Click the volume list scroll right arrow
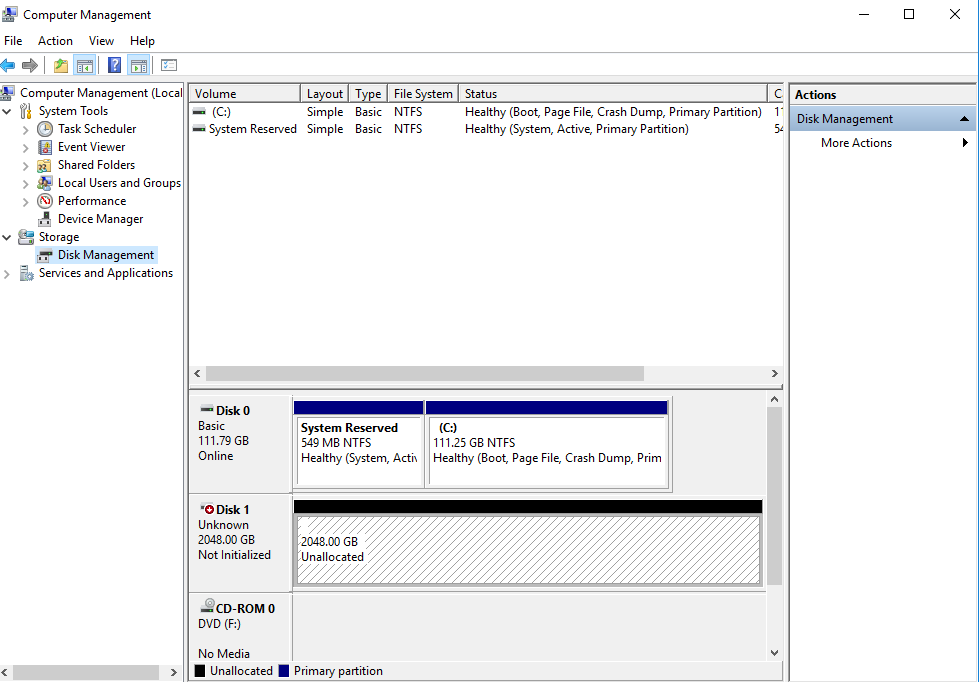The width and height of the screenshot is (979, 682). coord(774,373)
